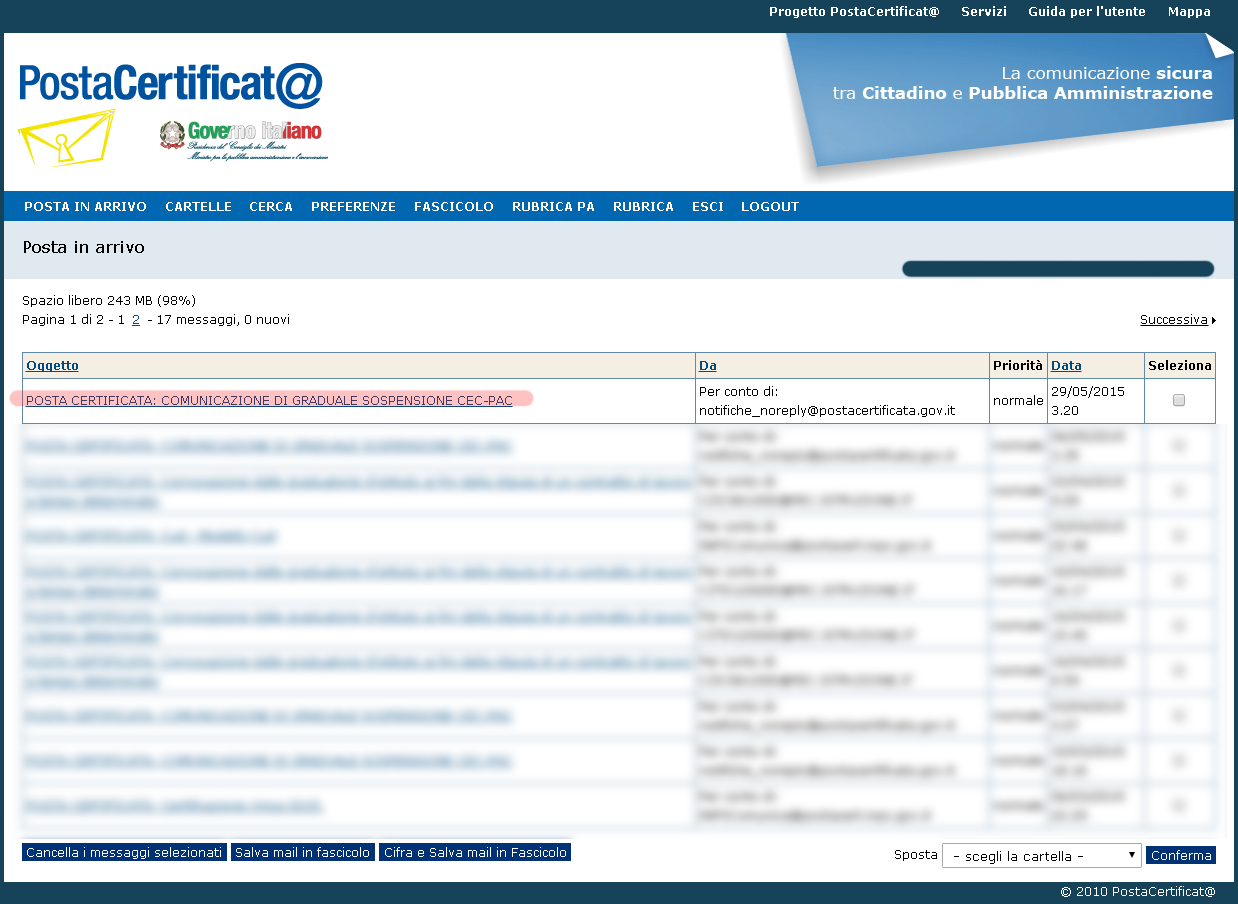Viewport: 1238px width, 904px height.
Task: Click the dark progress bar under header
Action: point(1058,269)
